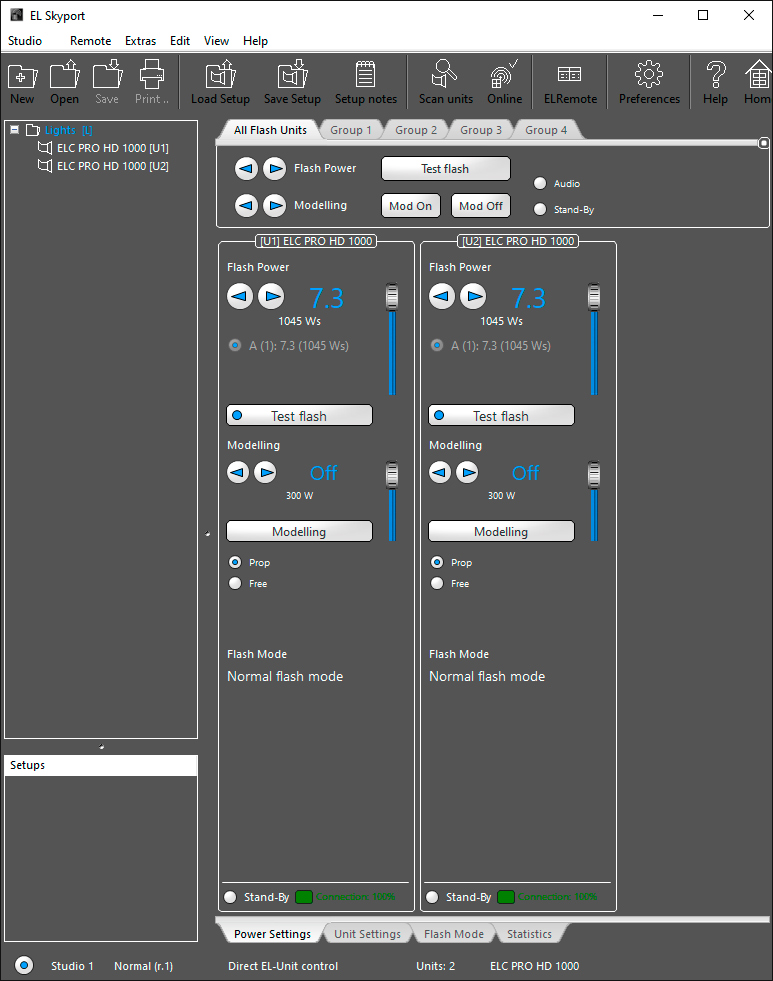Select Free modelling mode for U1

(236, 583)
